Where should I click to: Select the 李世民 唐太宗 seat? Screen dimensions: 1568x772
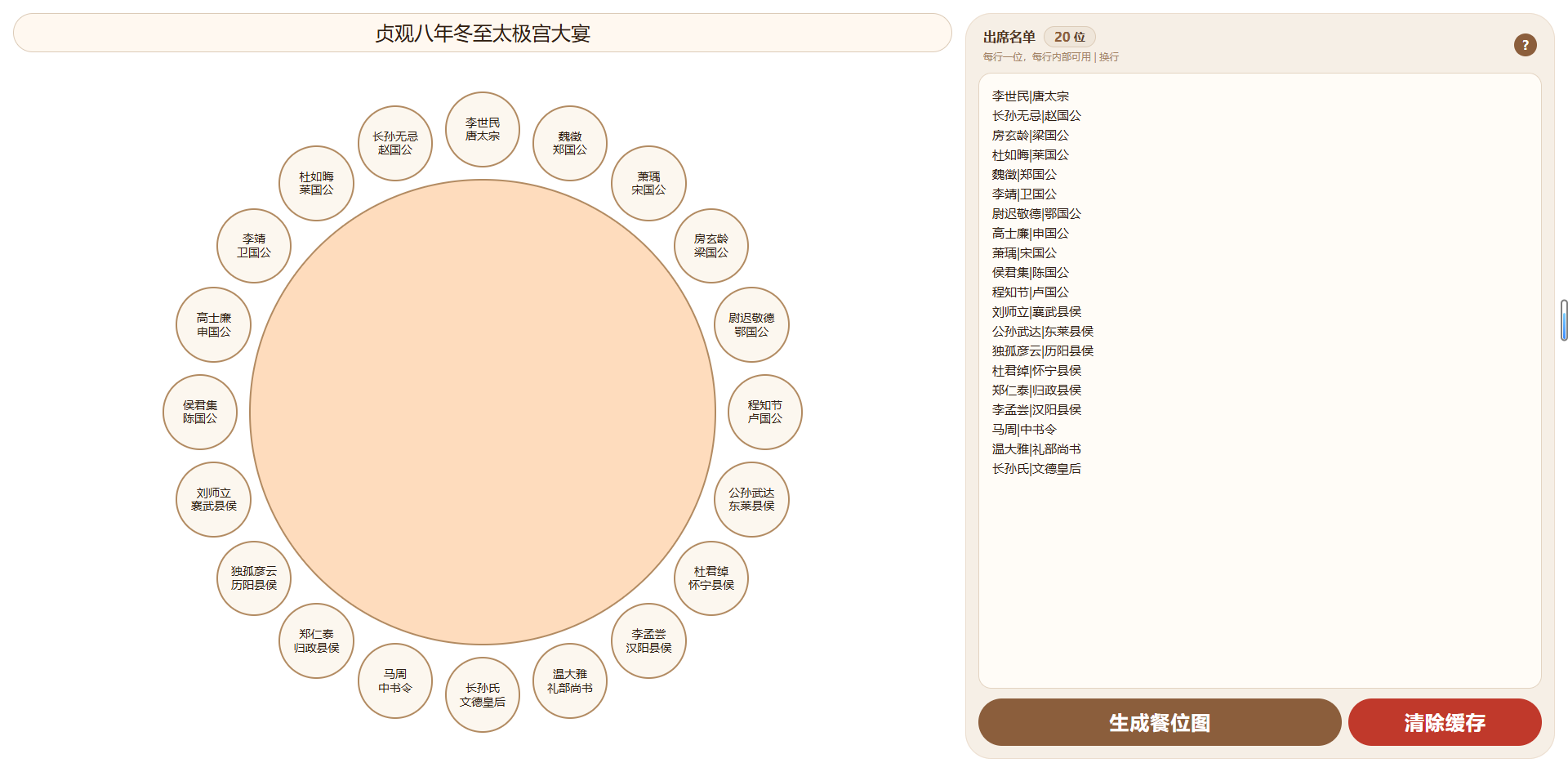483,129
